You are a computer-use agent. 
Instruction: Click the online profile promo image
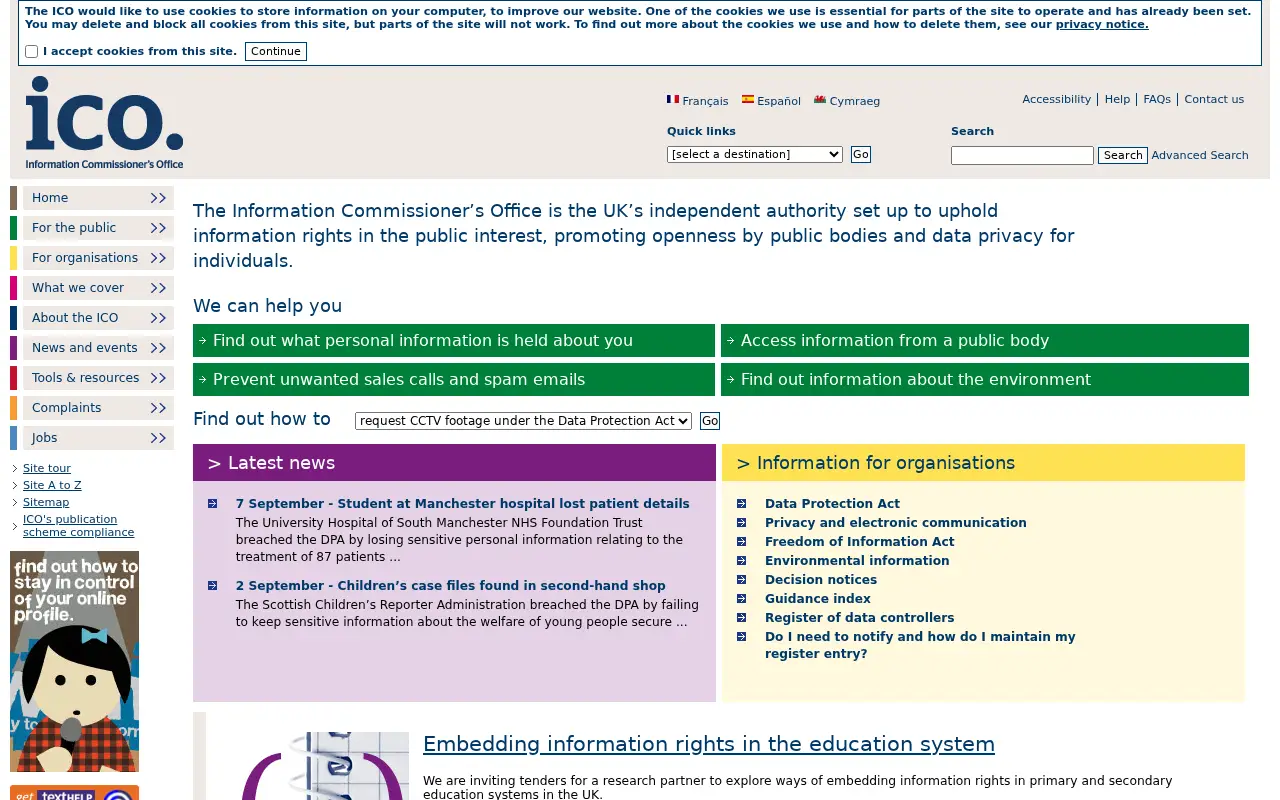click(75, 661)
